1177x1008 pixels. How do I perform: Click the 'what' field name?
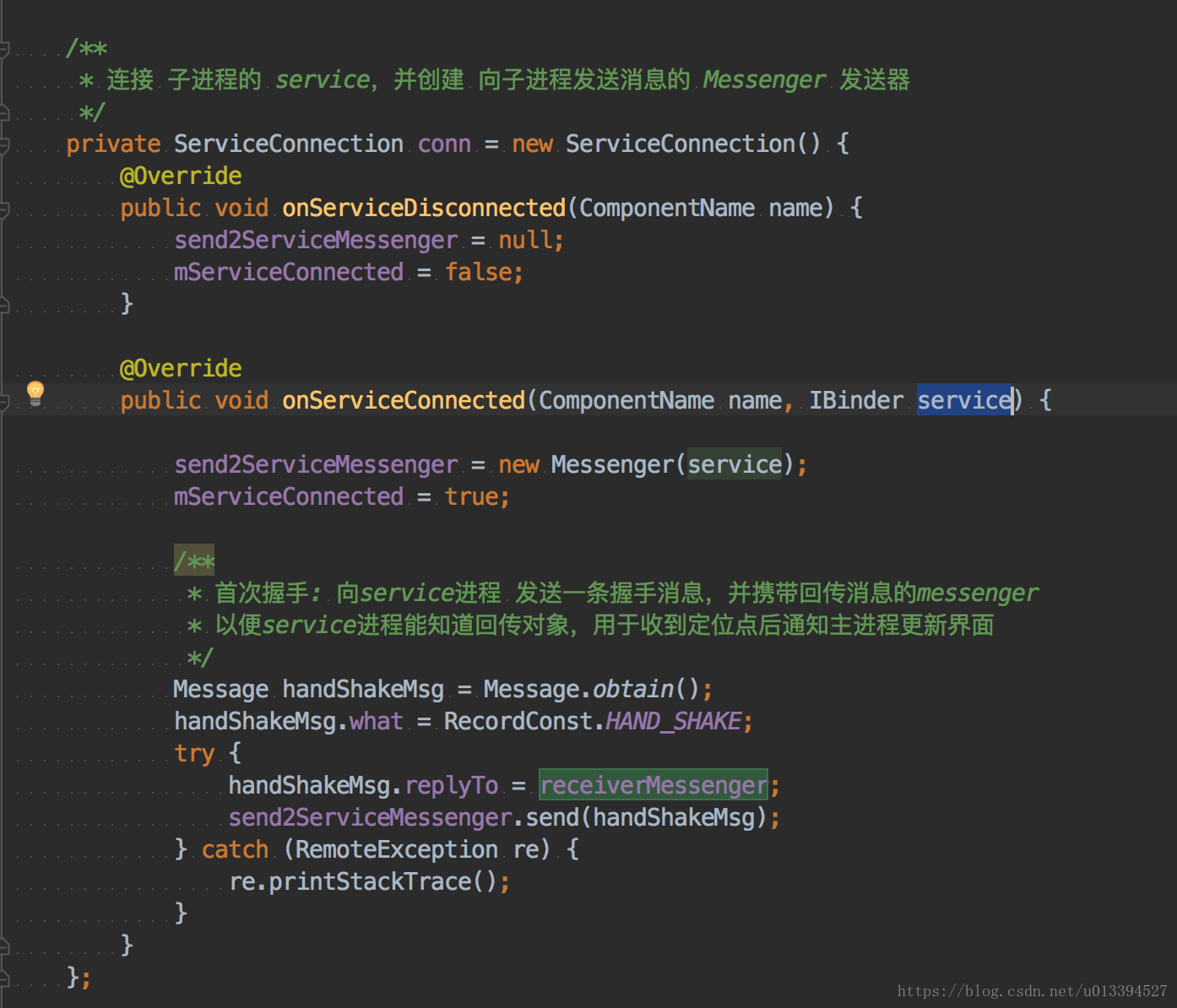(x=377, y=721)
